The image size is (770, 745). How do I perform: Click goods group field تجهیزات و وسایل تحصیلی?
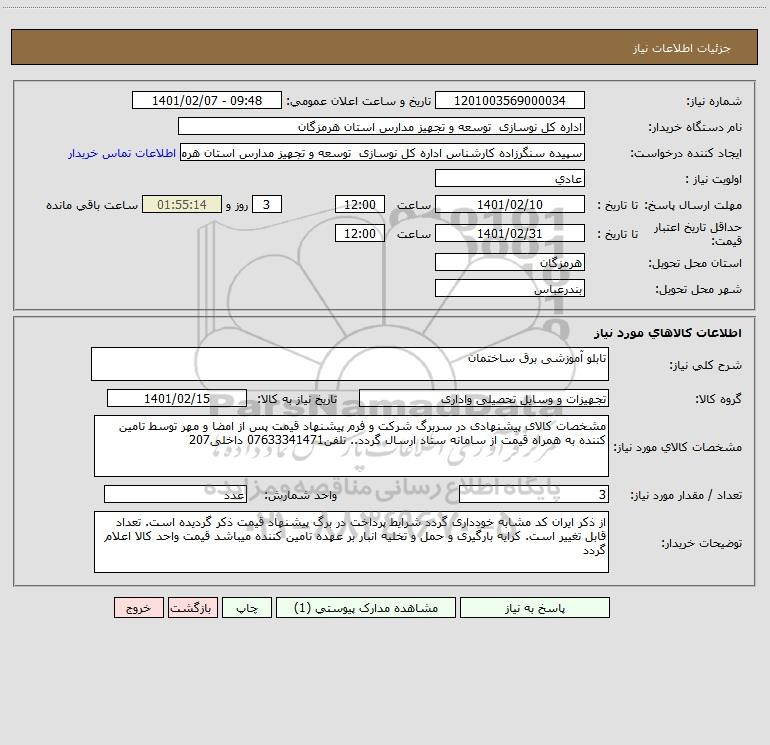tap(484, 398)
